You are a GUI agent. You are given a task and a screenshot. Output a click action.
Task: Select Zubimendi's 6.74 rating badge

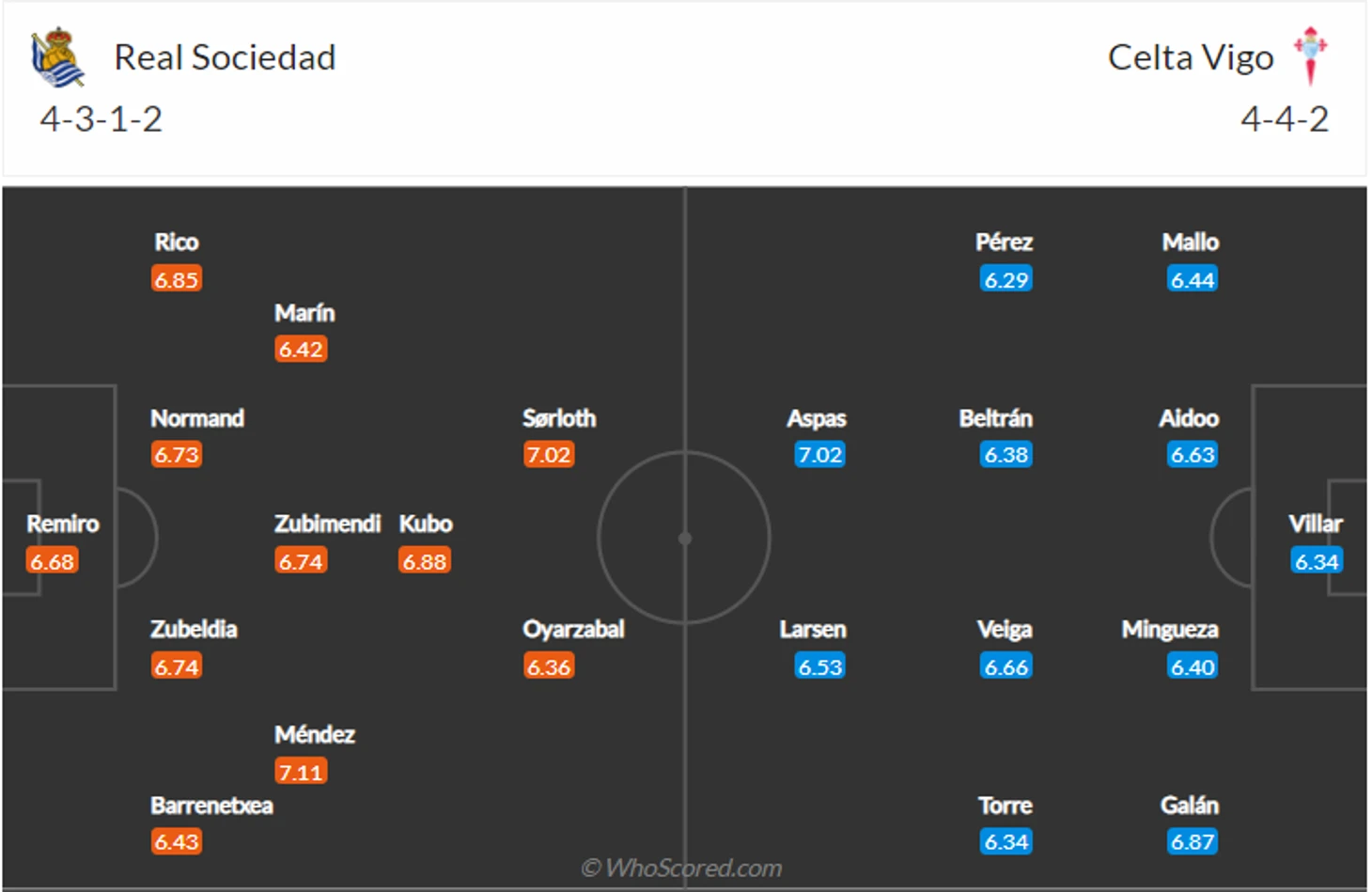click(301, 561)
